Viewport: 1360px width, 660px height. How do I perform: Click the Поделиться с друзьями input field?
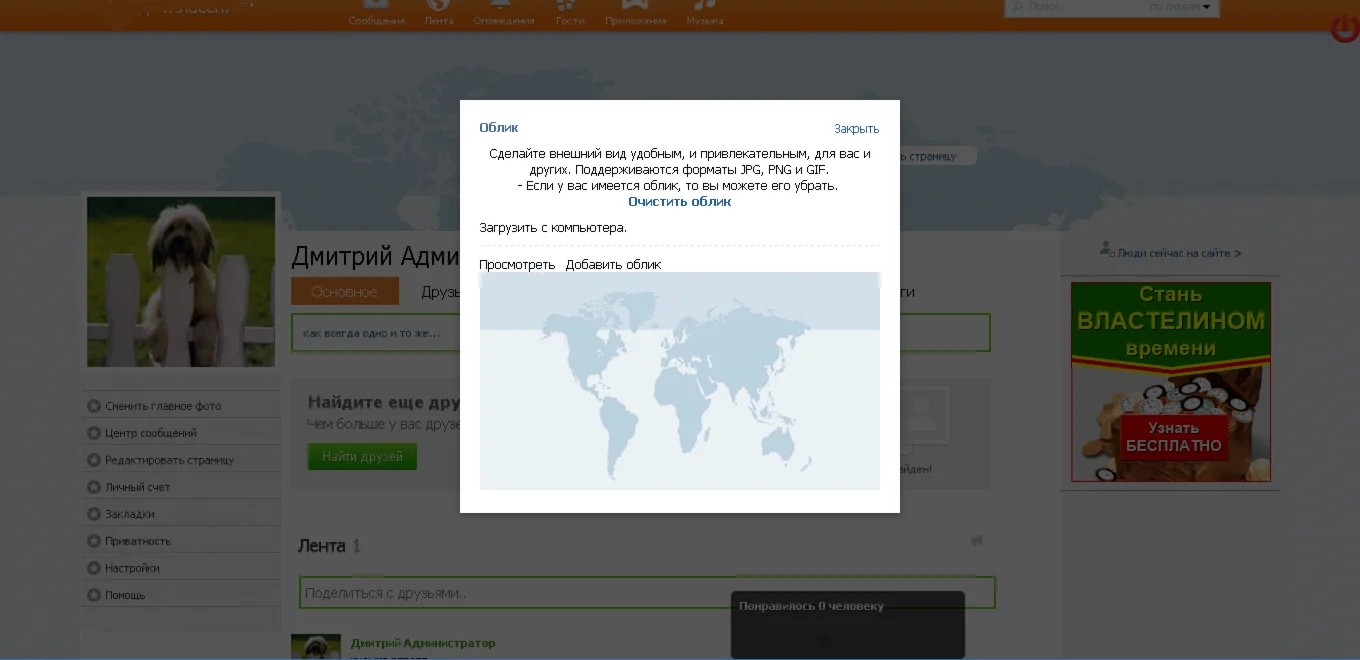647,592
